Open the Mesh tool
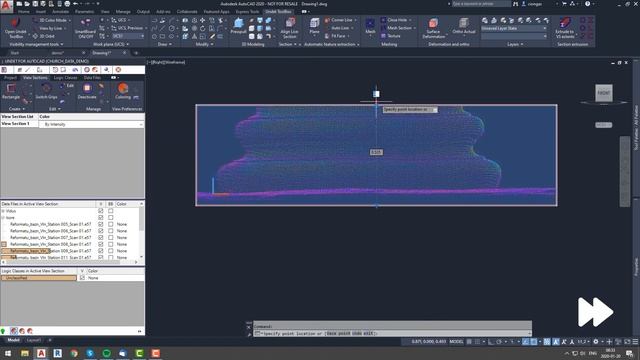The image size is (640, 360). 370,26
